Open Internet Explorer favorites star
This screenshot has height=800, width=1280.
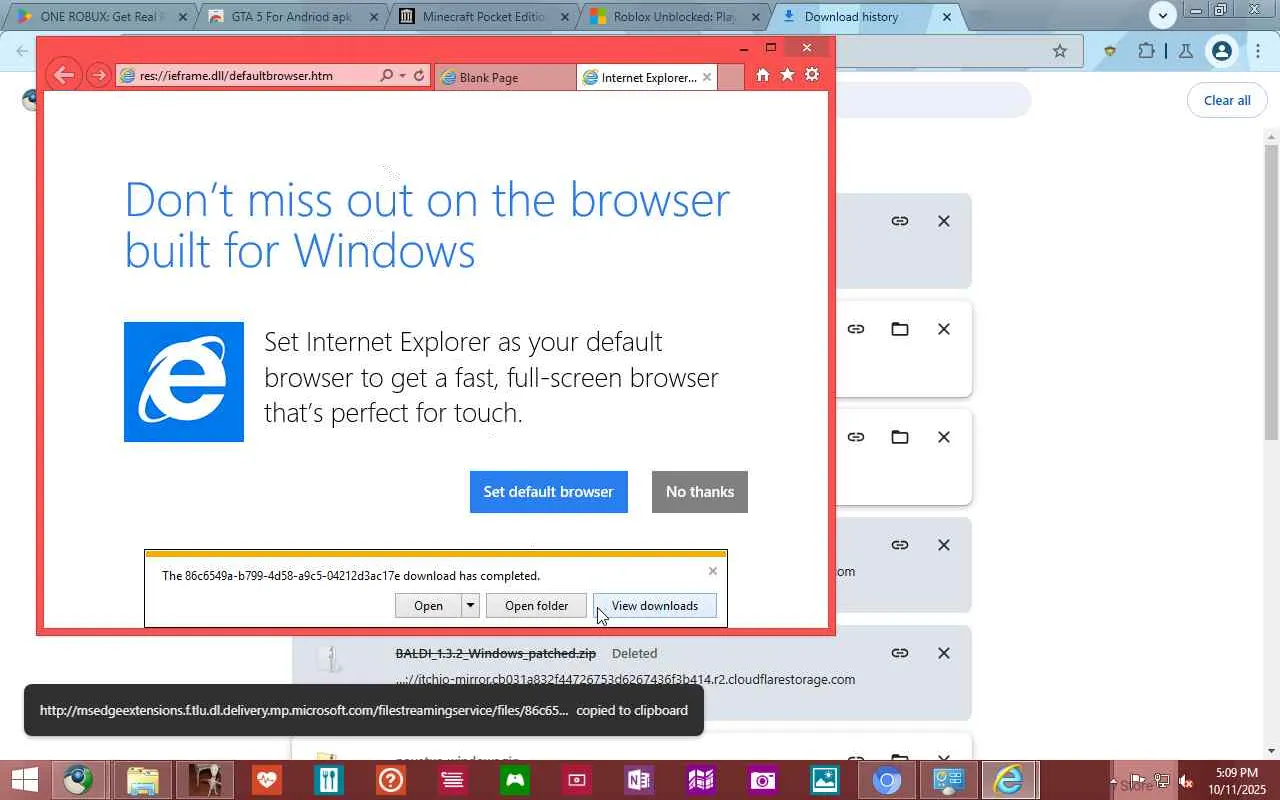click(787, 75)
